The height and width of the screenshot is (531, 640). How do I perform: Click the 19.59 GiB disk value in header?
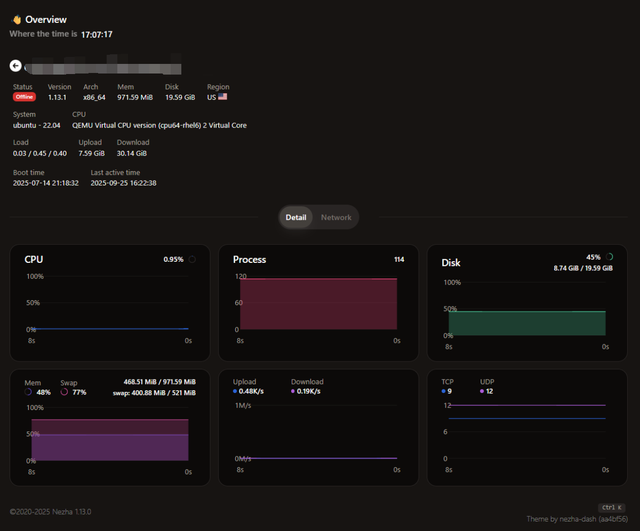point(180,97)
